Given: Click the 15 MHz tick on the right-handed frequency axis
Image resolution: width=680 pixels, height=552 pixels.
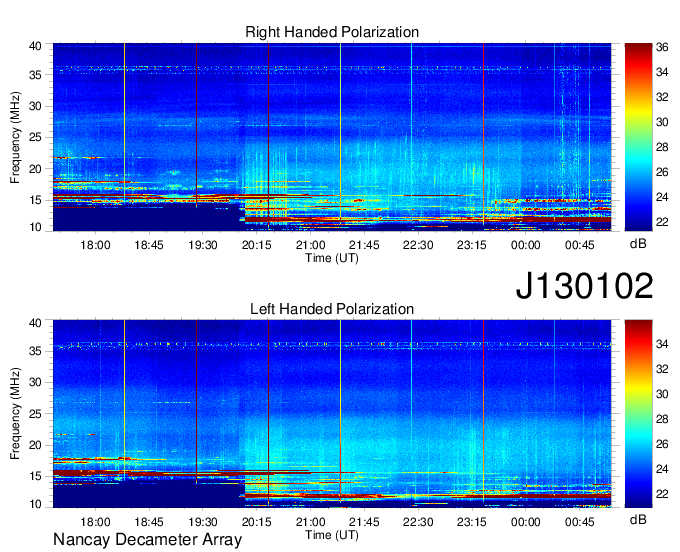Looking at the screenshot, I should click(x=35, y=200).
